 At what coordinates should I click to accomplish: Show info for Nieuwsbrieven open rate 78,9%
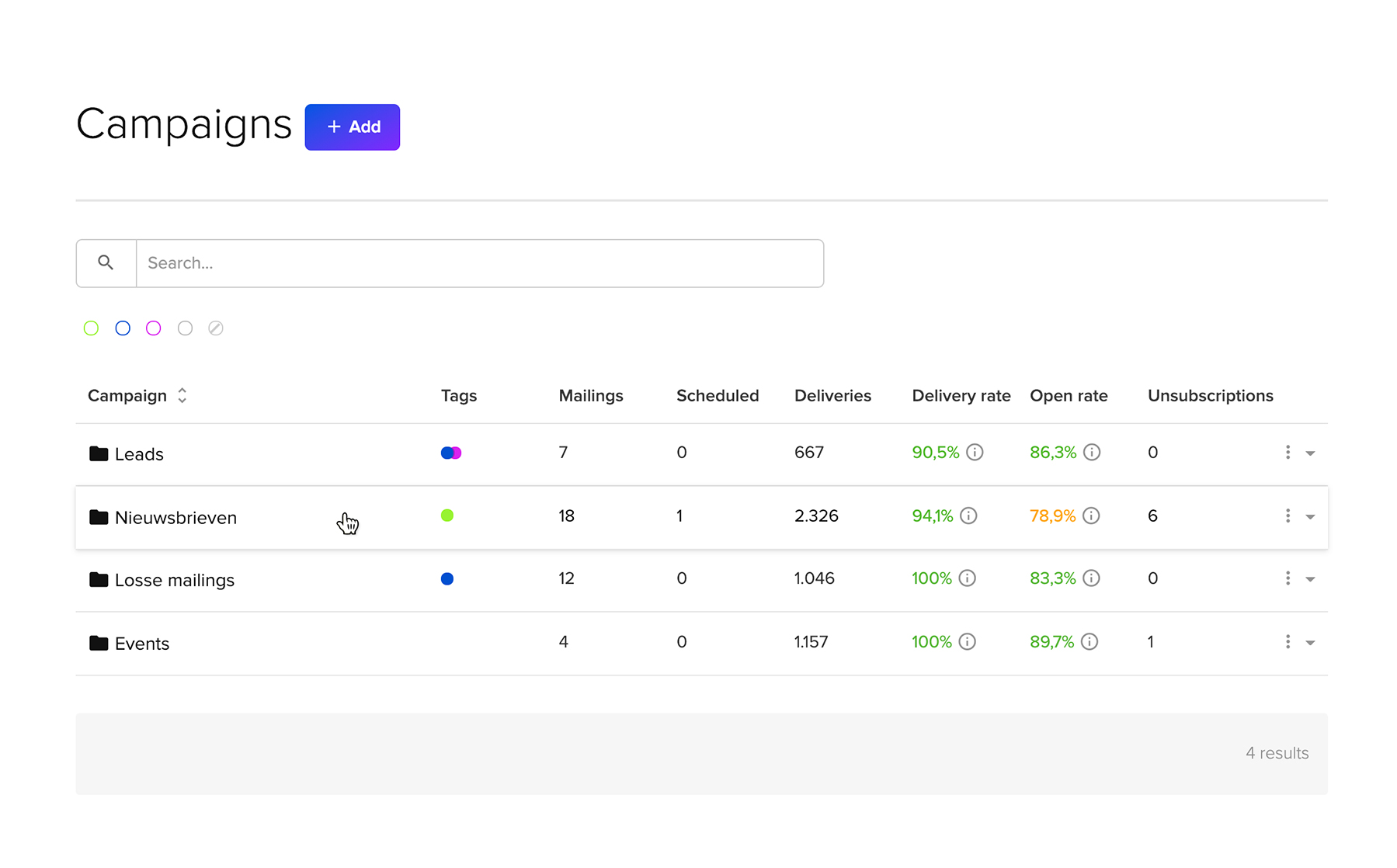(x=1091, y=516)
